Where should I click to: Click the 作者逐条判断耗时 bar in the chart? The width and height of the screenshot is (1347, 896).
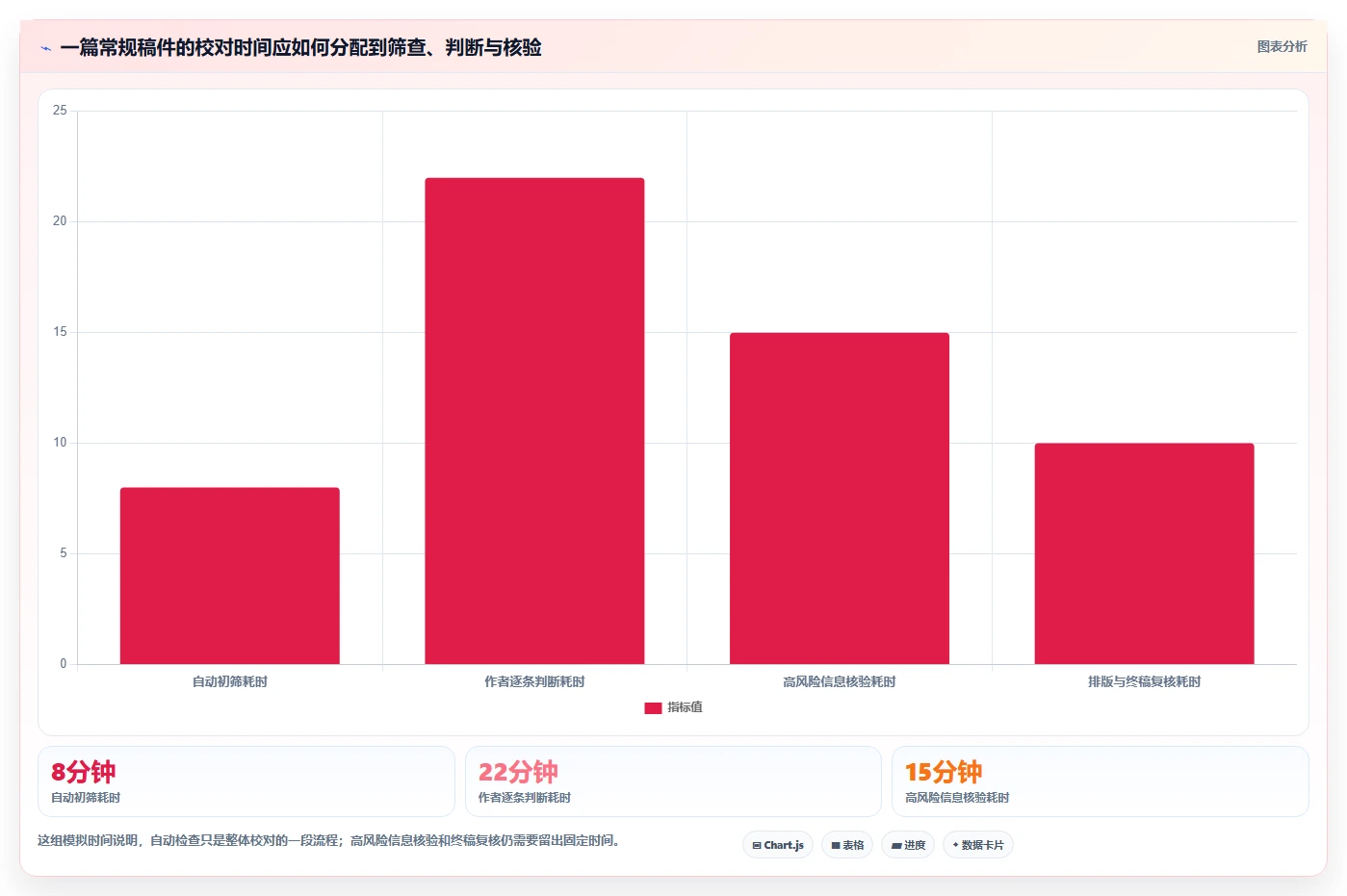pos(534,421)
